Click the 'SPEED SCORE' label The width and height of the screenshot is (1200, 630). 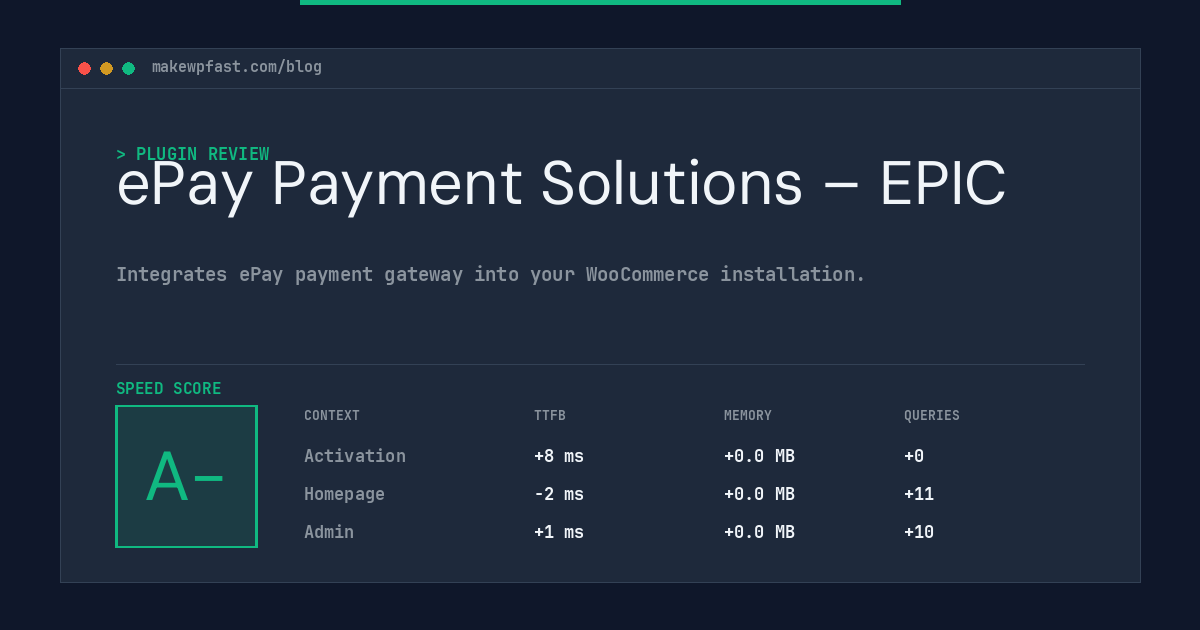click(169, 389)
